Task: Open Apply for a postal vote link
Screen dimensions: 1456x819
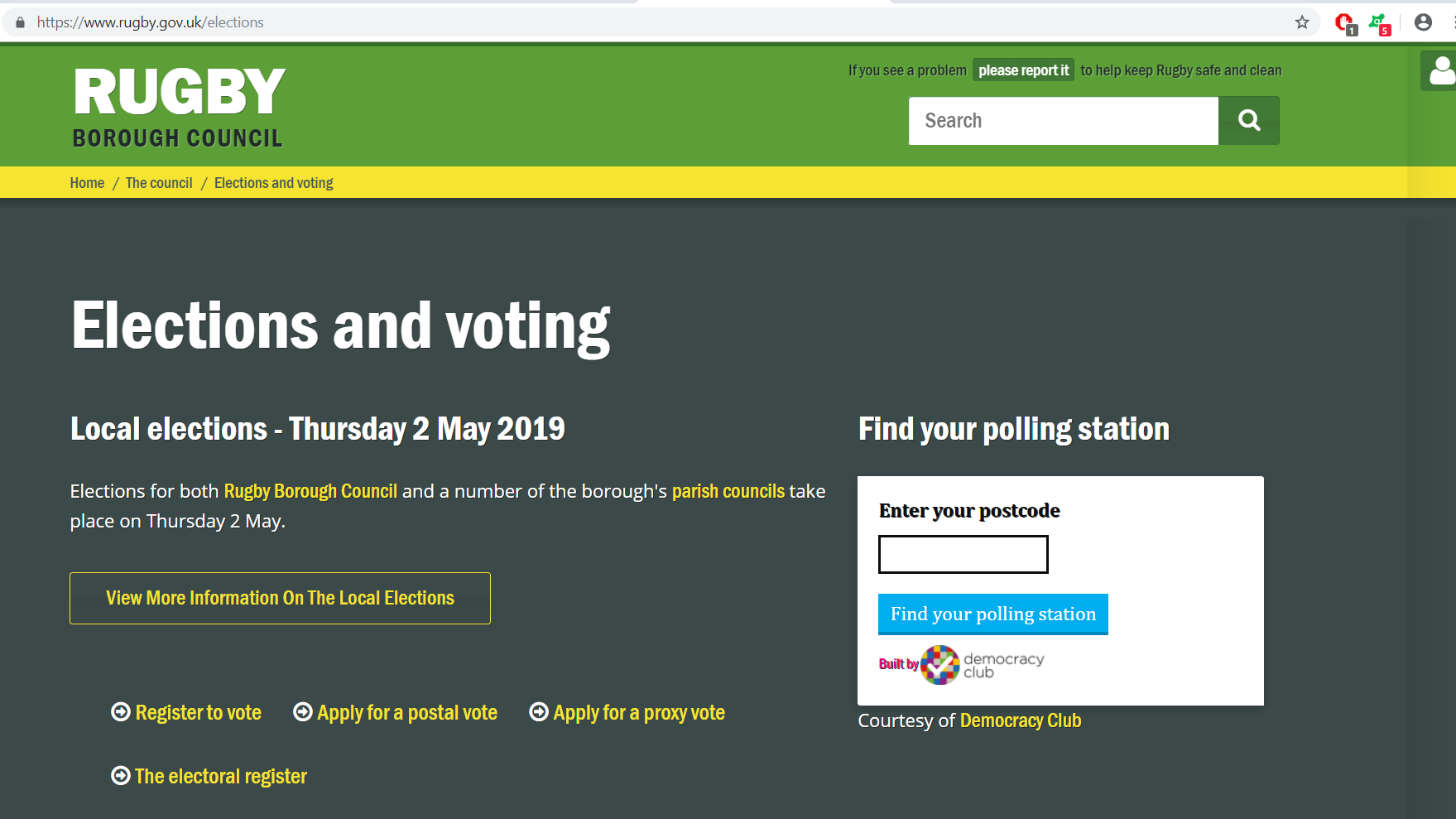Action: pyautogui.click(x=396, y=712)
